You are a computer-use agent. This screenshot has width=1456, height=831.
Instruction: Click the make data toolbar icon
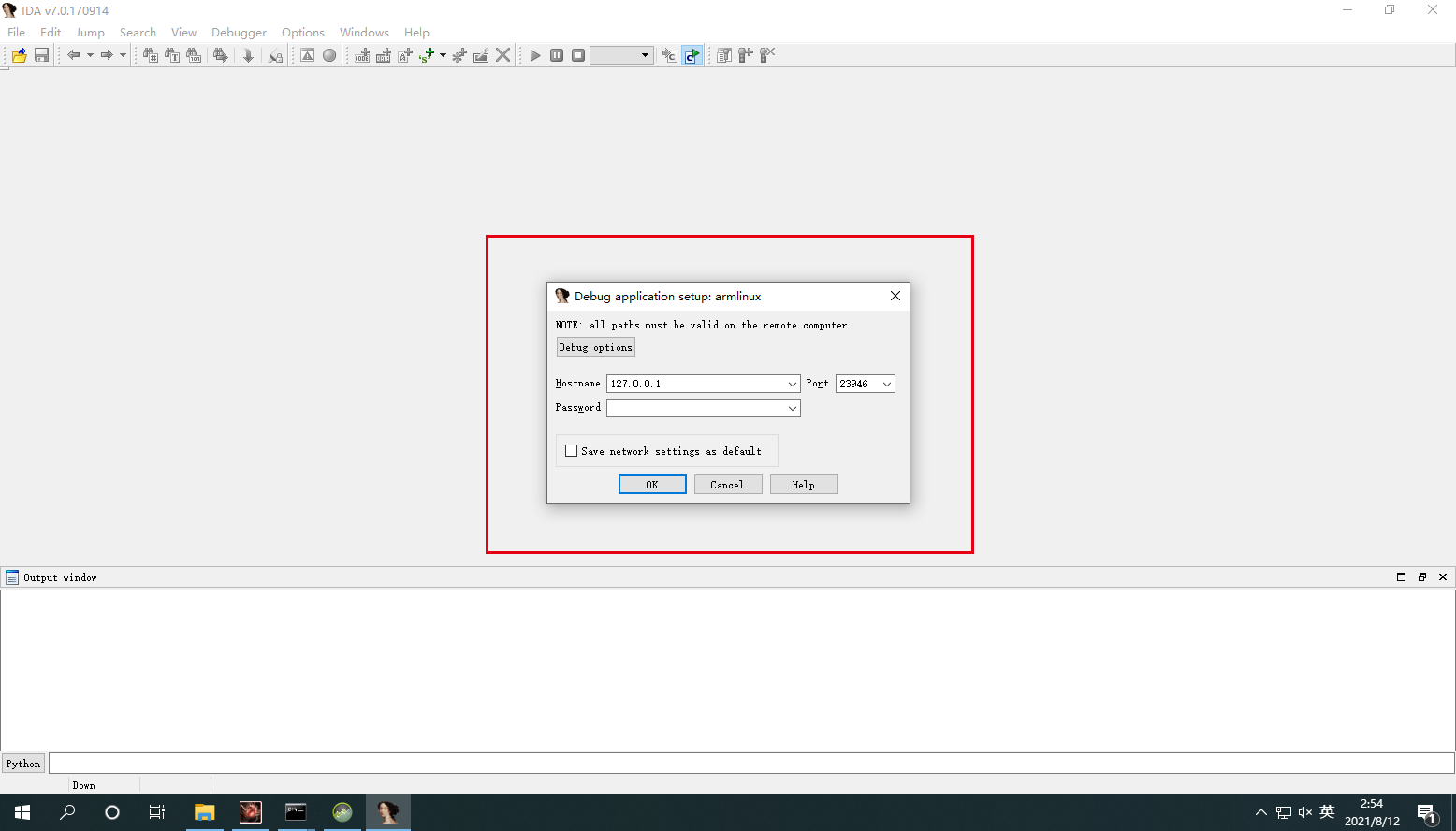(384, 55)
